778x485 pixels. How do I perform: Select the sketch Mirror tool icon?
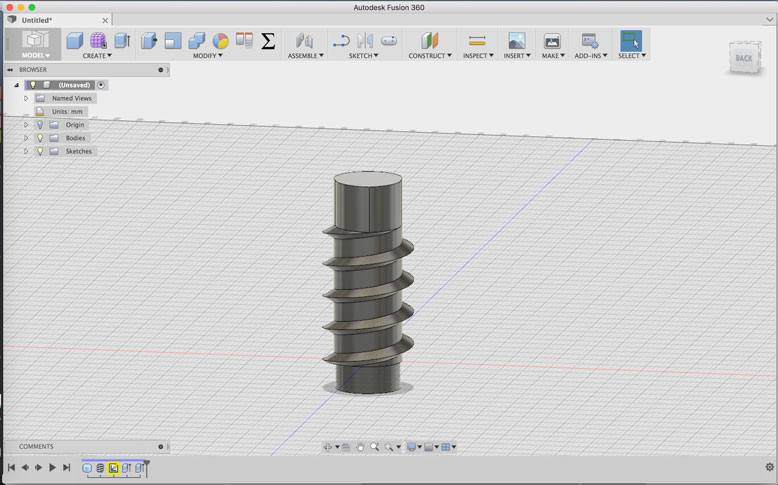(x=365, y=41)
